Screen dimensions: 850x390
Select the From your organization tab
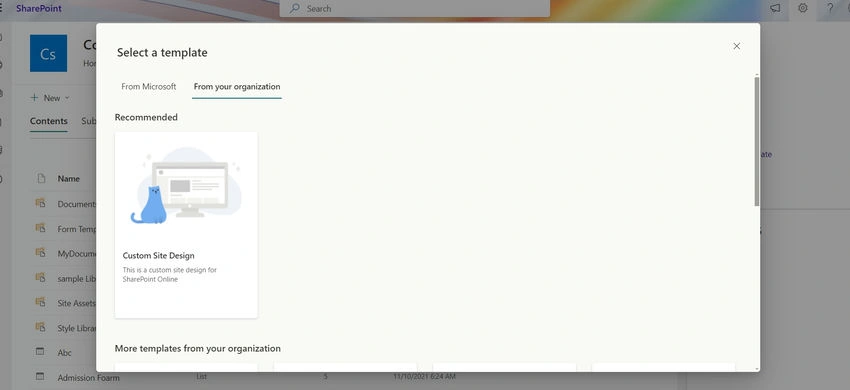point(237,87)
